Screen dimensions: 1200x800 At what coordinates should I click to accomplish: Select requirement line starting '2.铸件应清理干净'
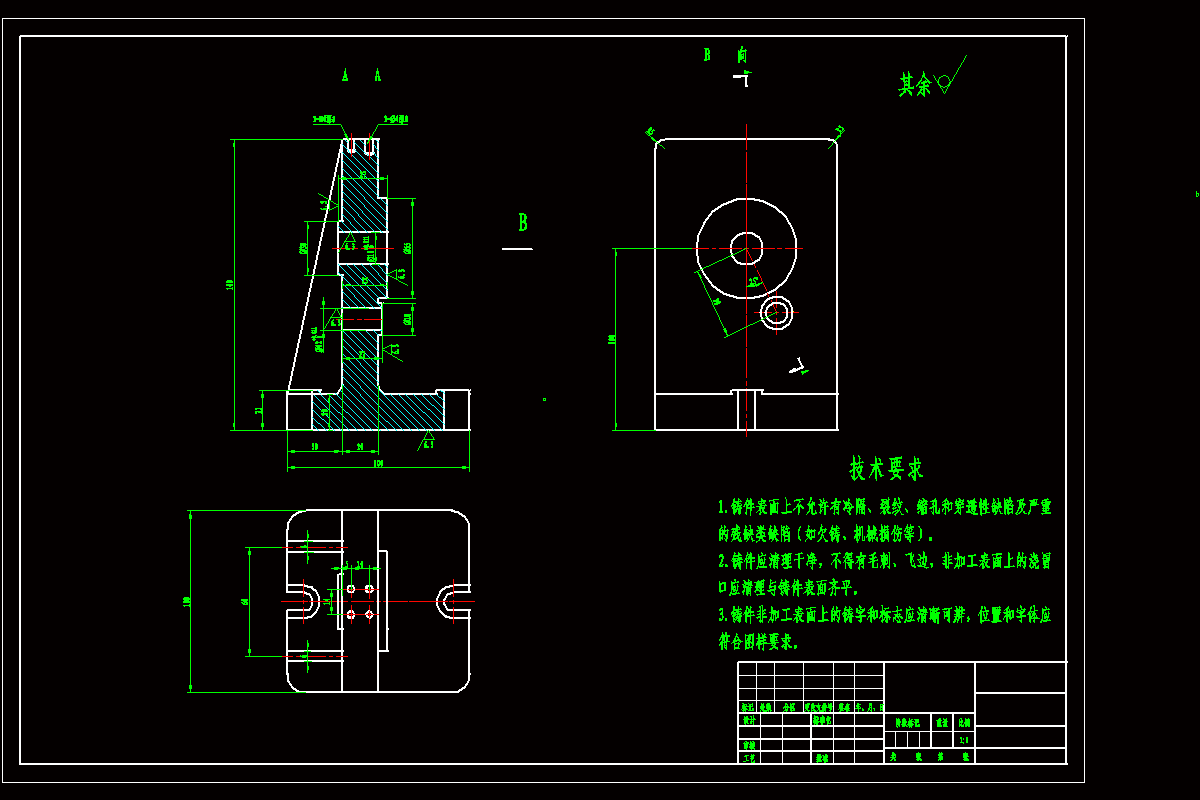[x=885, y=561]
